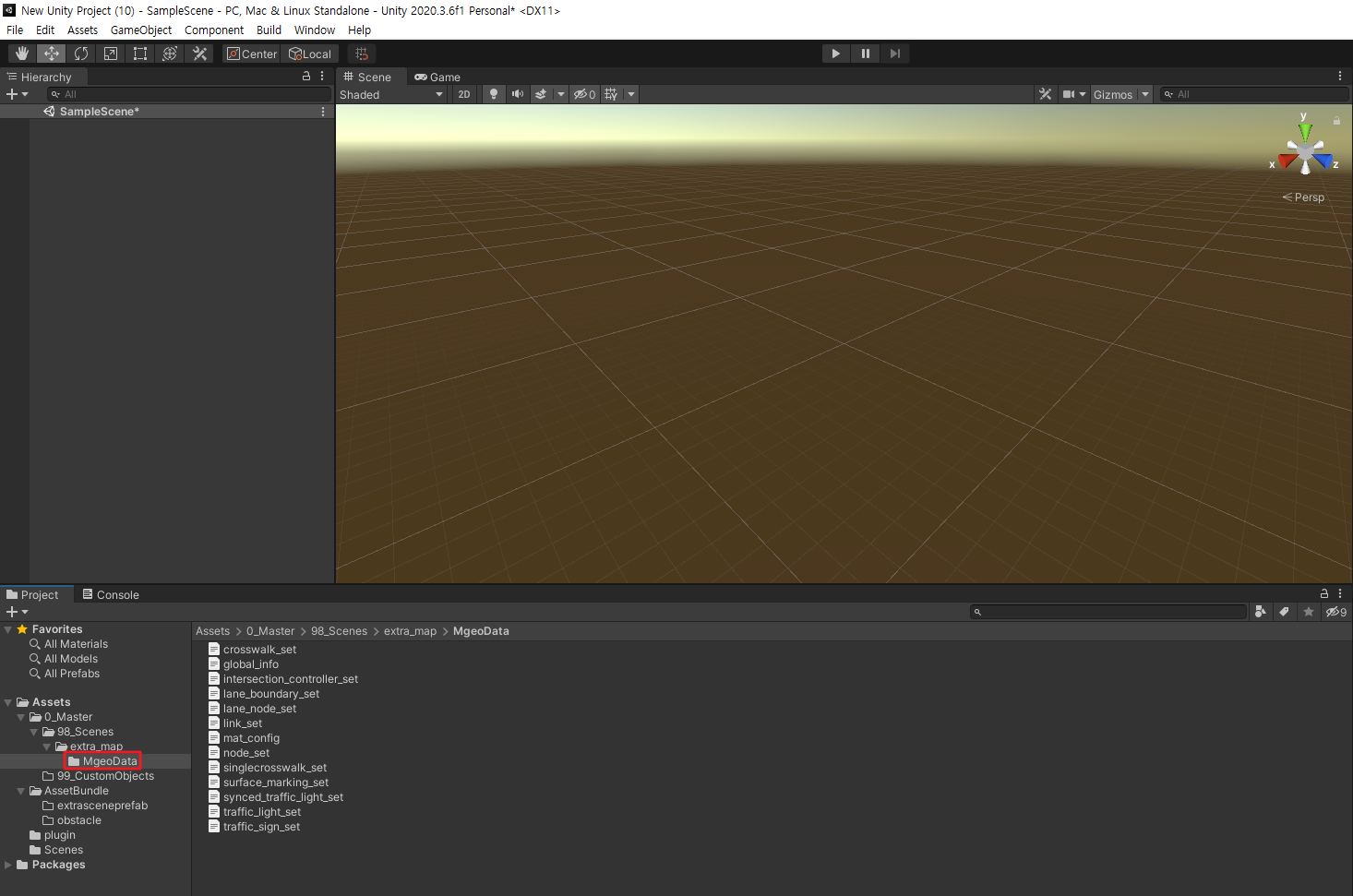Select the Hand tool in toolbar
Viewport: 1353px width, 896px height.
click(22, 54)
